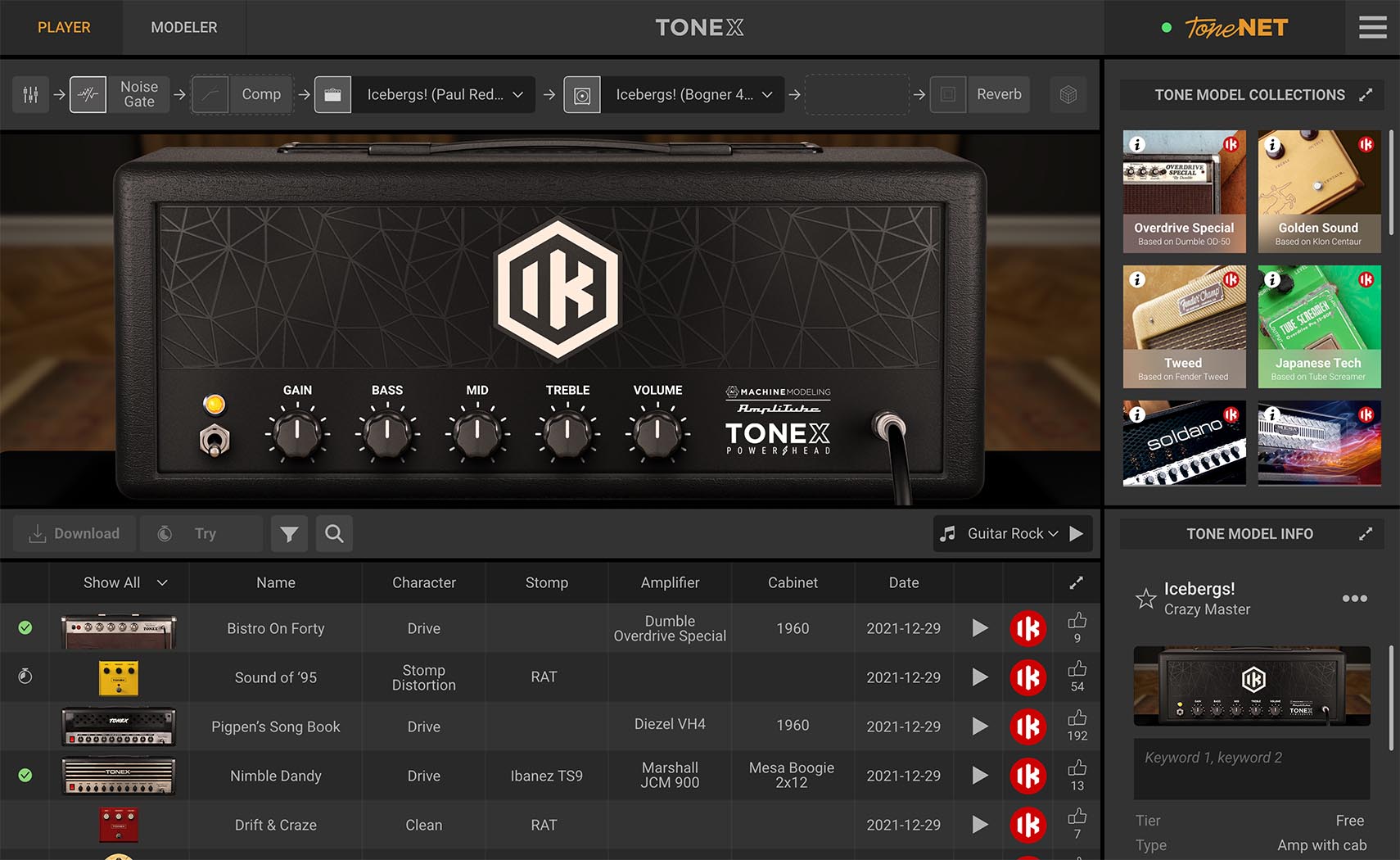The image size is (1400, 860).
Task: Click the IK badge for Pigpen's Song Book
Action: coord(1028,726)
